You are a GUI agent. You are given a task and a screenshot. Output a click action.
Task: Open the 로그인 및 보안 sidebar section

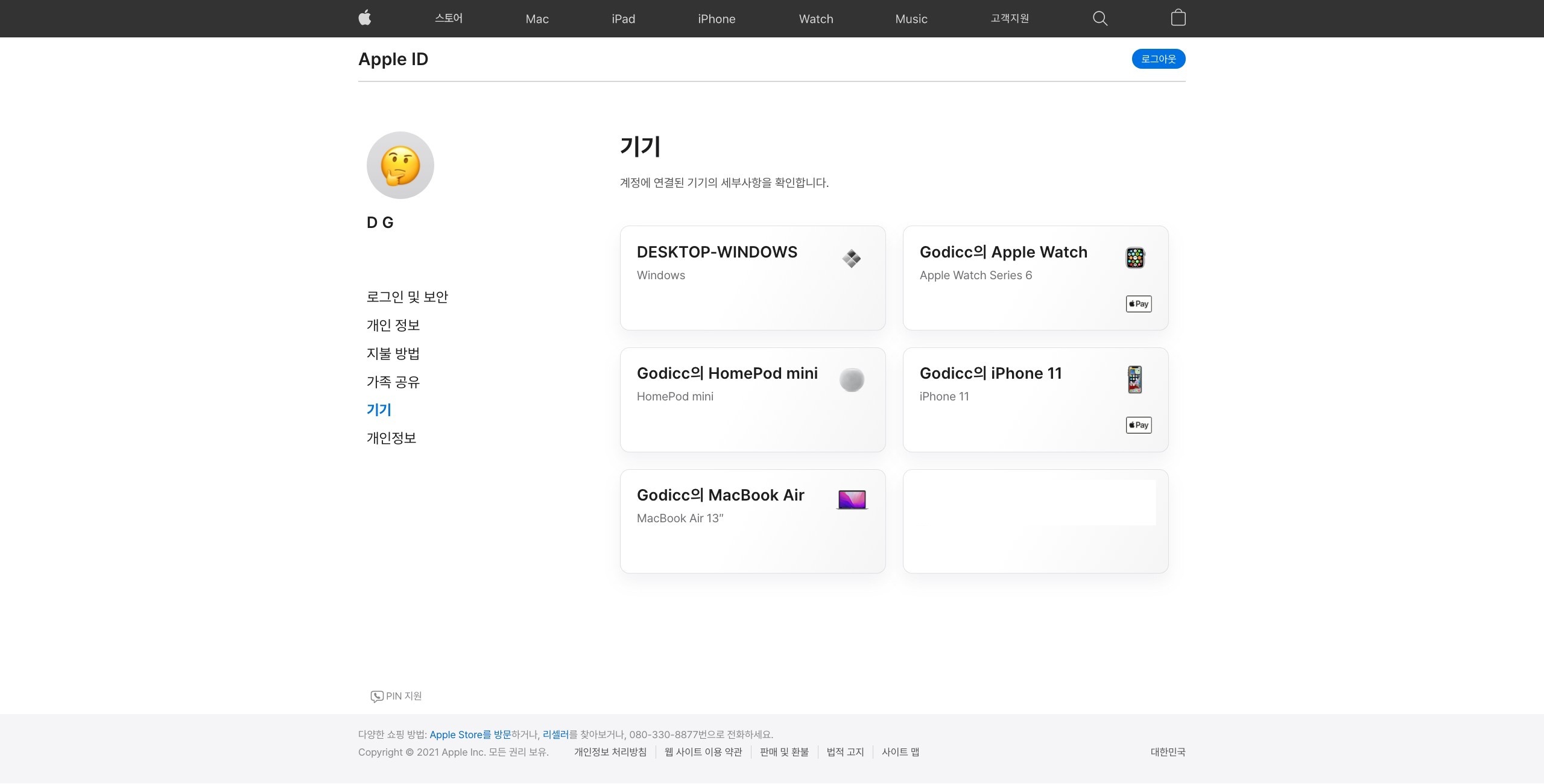pyautogui.click(x=407, y=297)
